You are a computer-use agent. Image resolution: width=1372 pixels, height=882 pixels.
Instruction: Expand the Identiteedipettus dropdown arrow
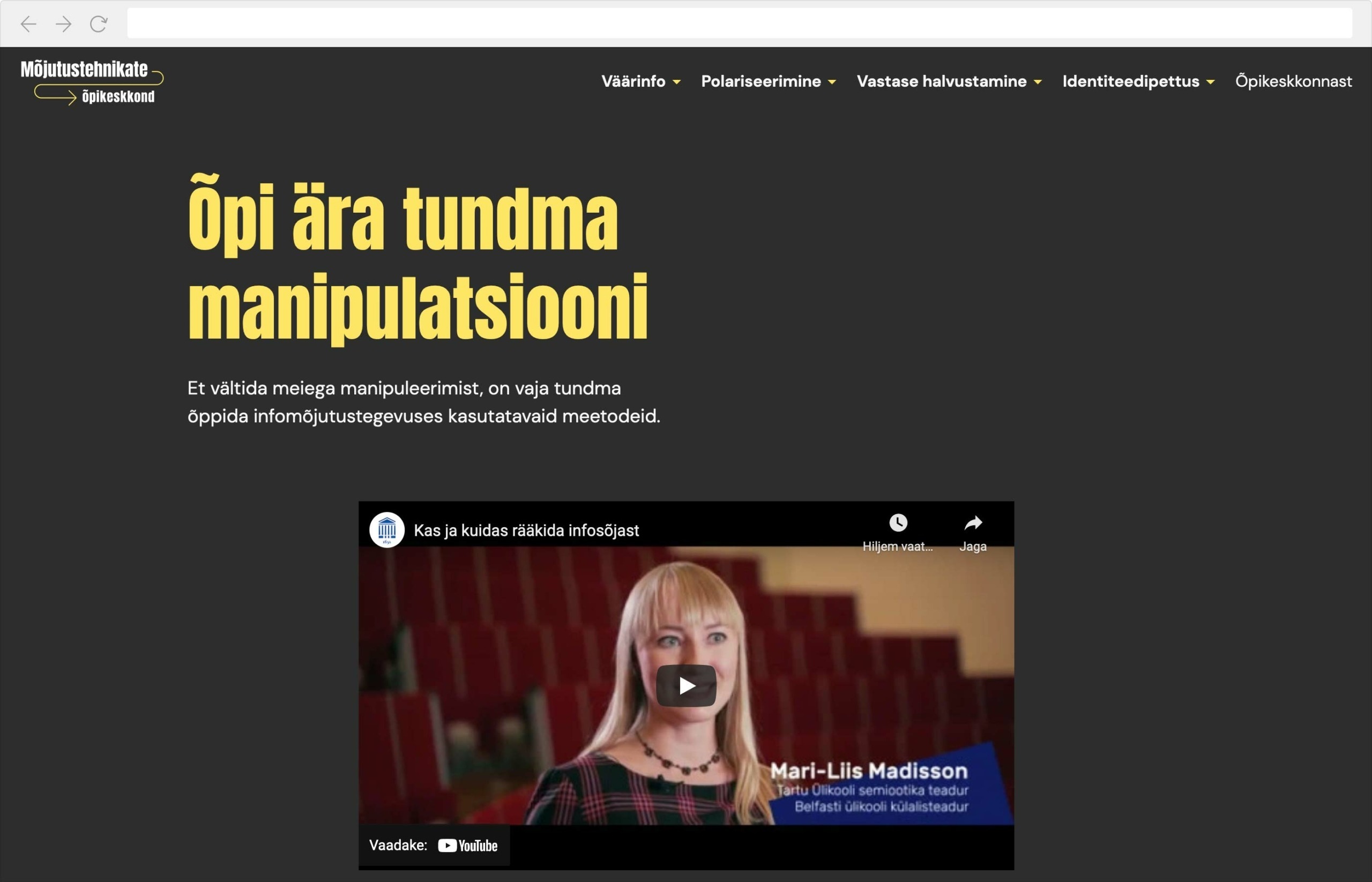(1210, 83)
